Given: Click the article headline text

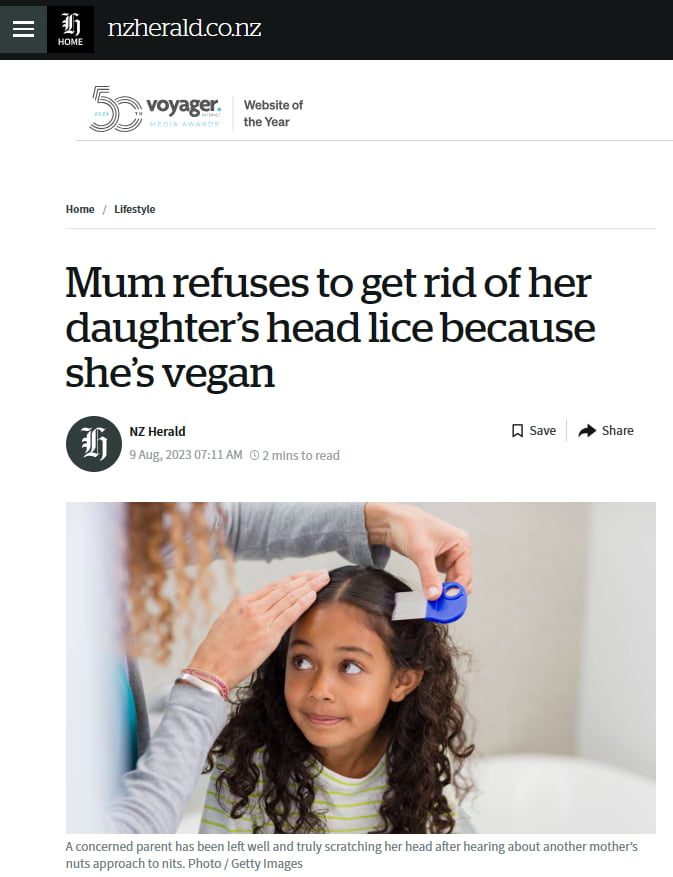Looking at the screenshot, I should (330, 327).
